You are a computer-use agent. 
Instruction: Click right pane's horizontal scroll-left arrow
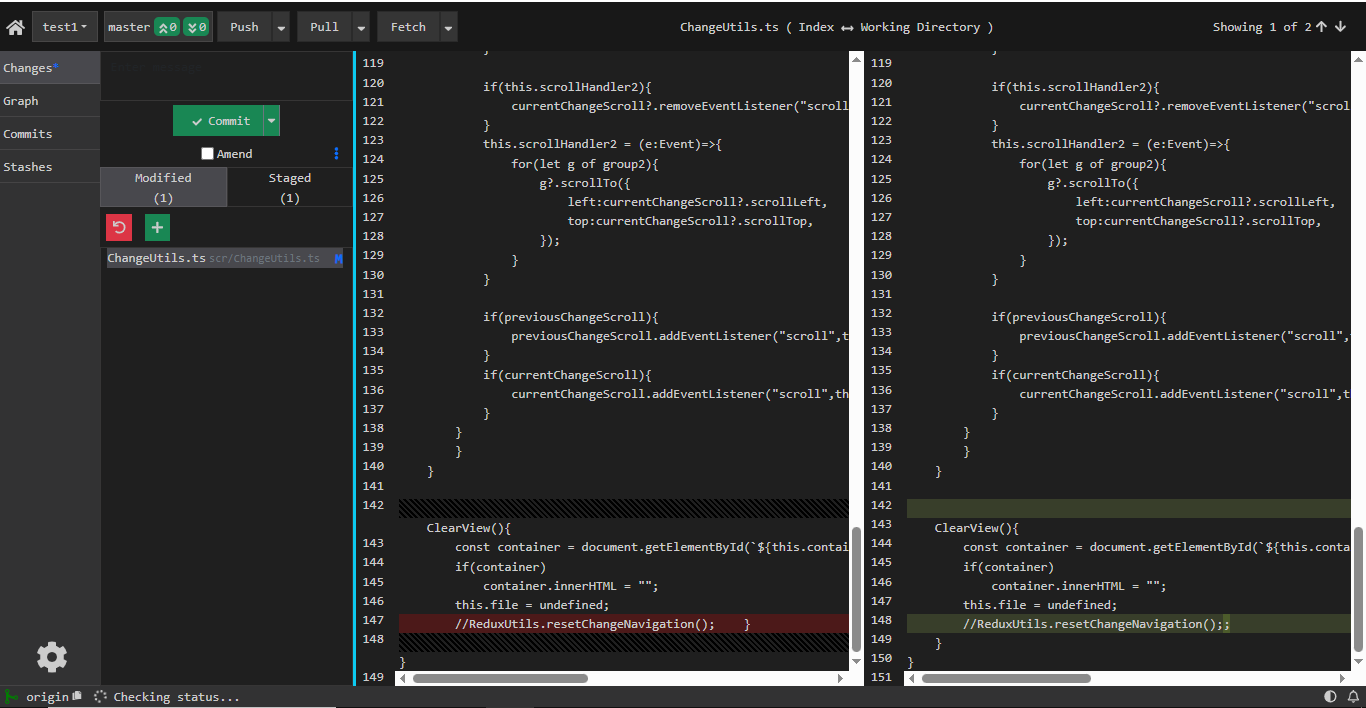click(910, 678)
